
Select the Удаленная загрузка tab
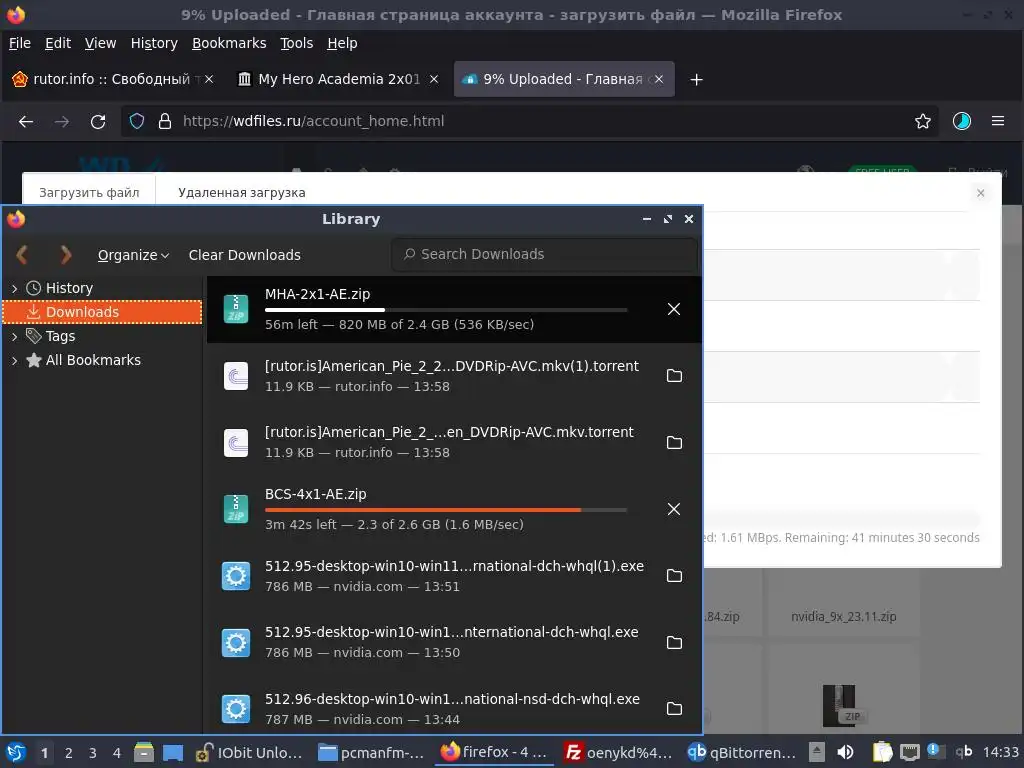coord(242,193)
